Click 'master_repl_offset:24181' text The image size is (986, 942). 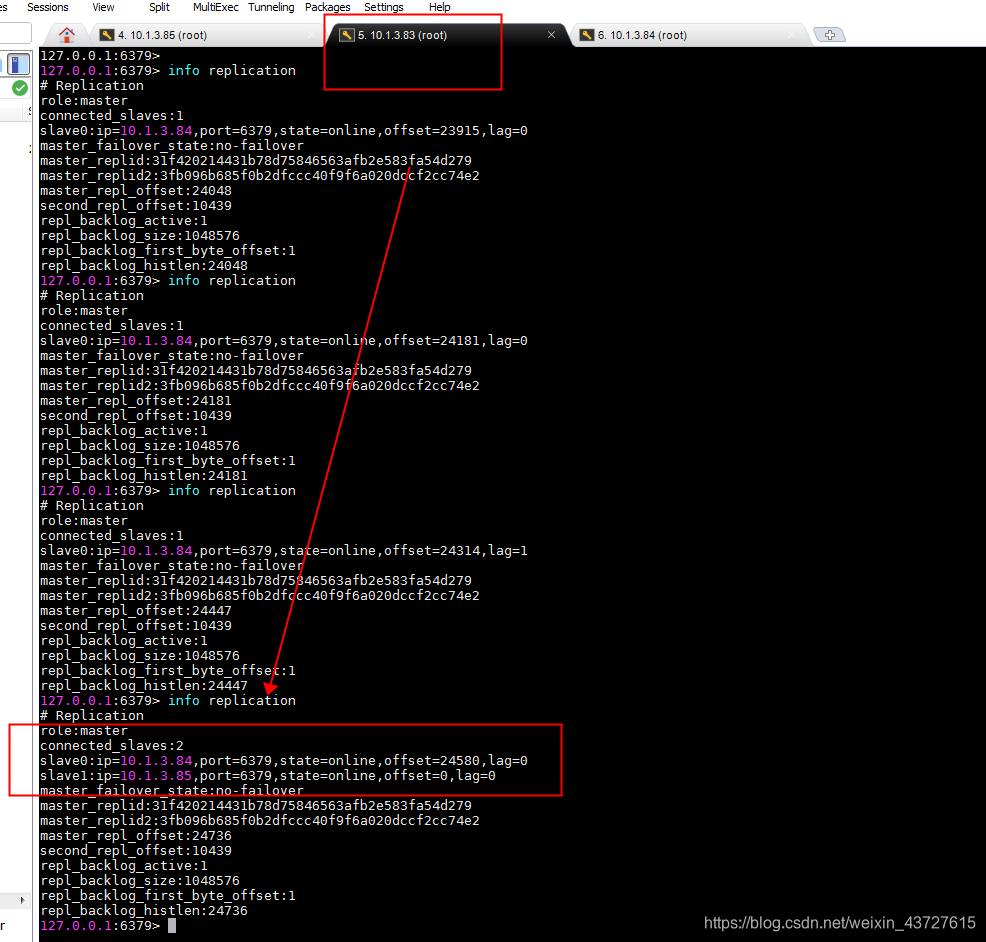click(x=136, y=401)
